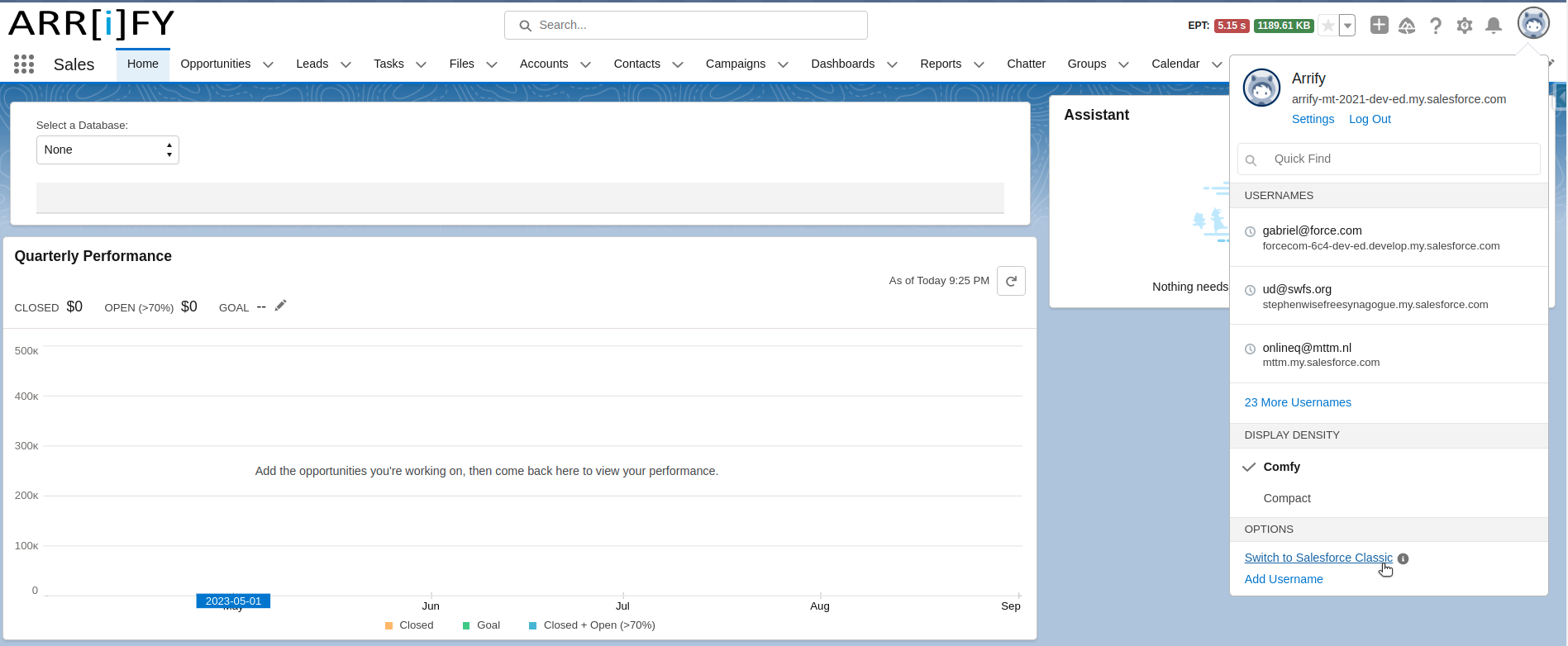
Task: Toggle Closed + Open series legend
Action: 592,625
